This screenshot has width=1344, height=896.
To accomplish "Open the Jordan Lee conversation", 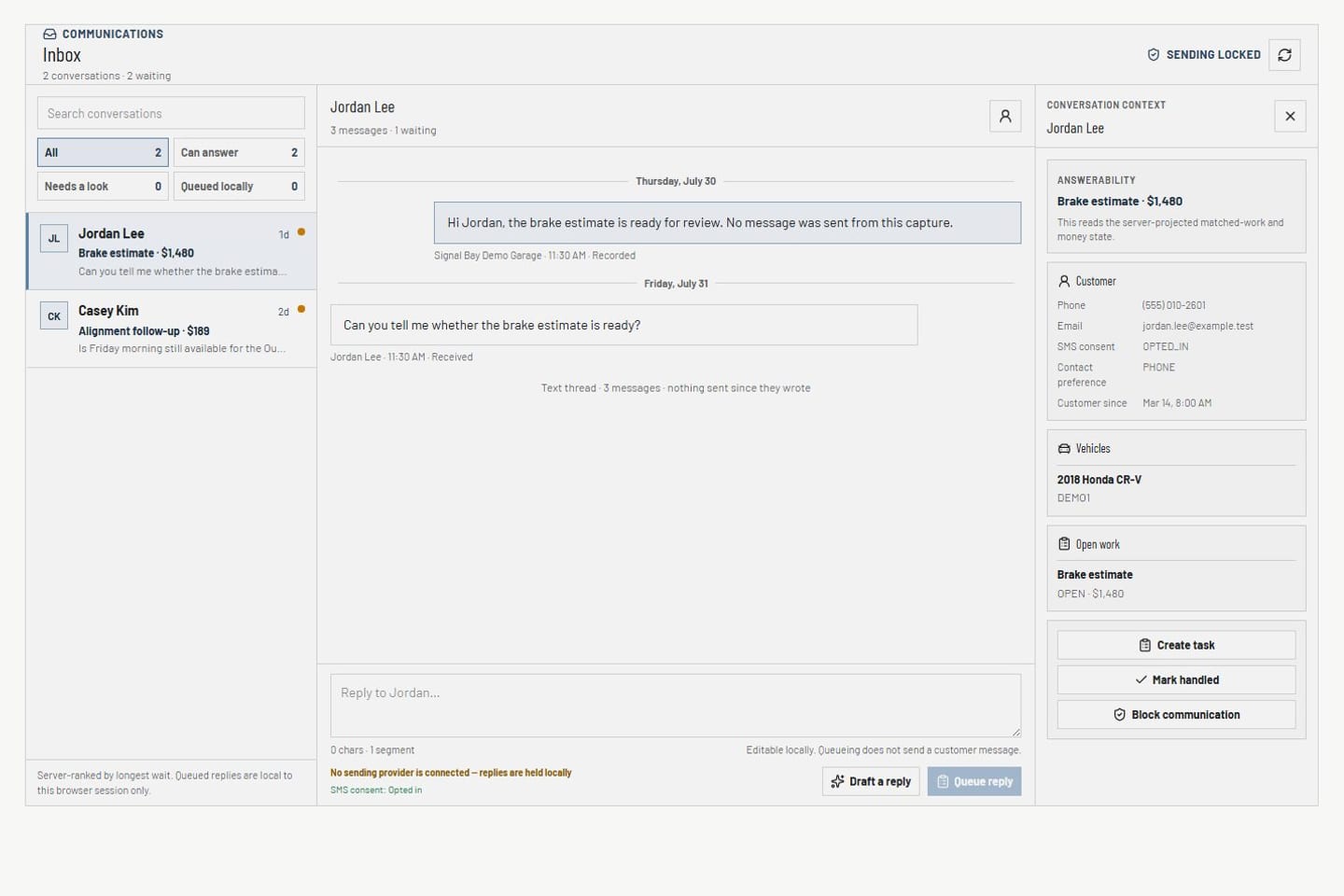I will pos(172,251).
